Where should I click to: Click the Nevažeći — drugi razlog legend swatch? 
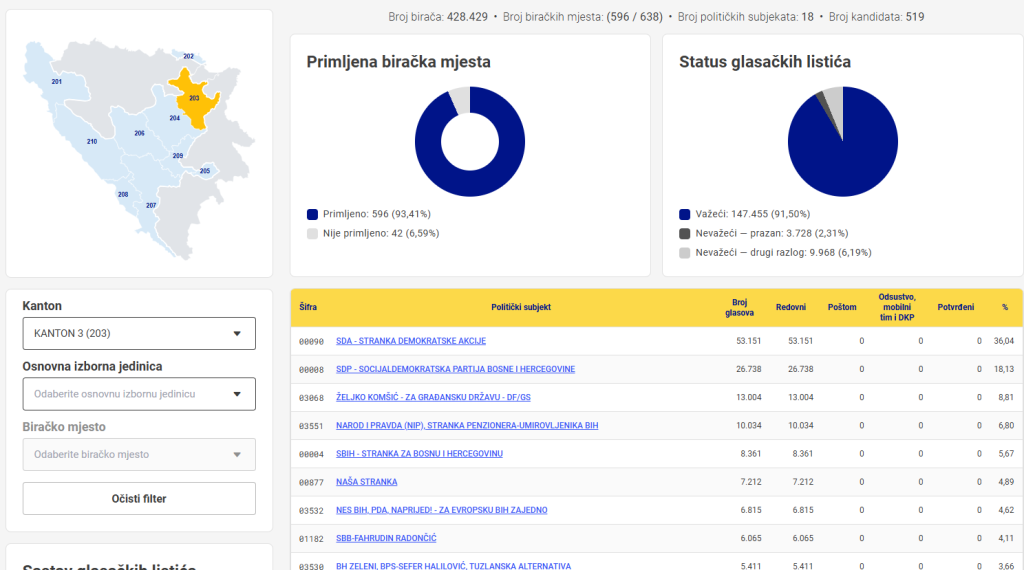[684, 253]
